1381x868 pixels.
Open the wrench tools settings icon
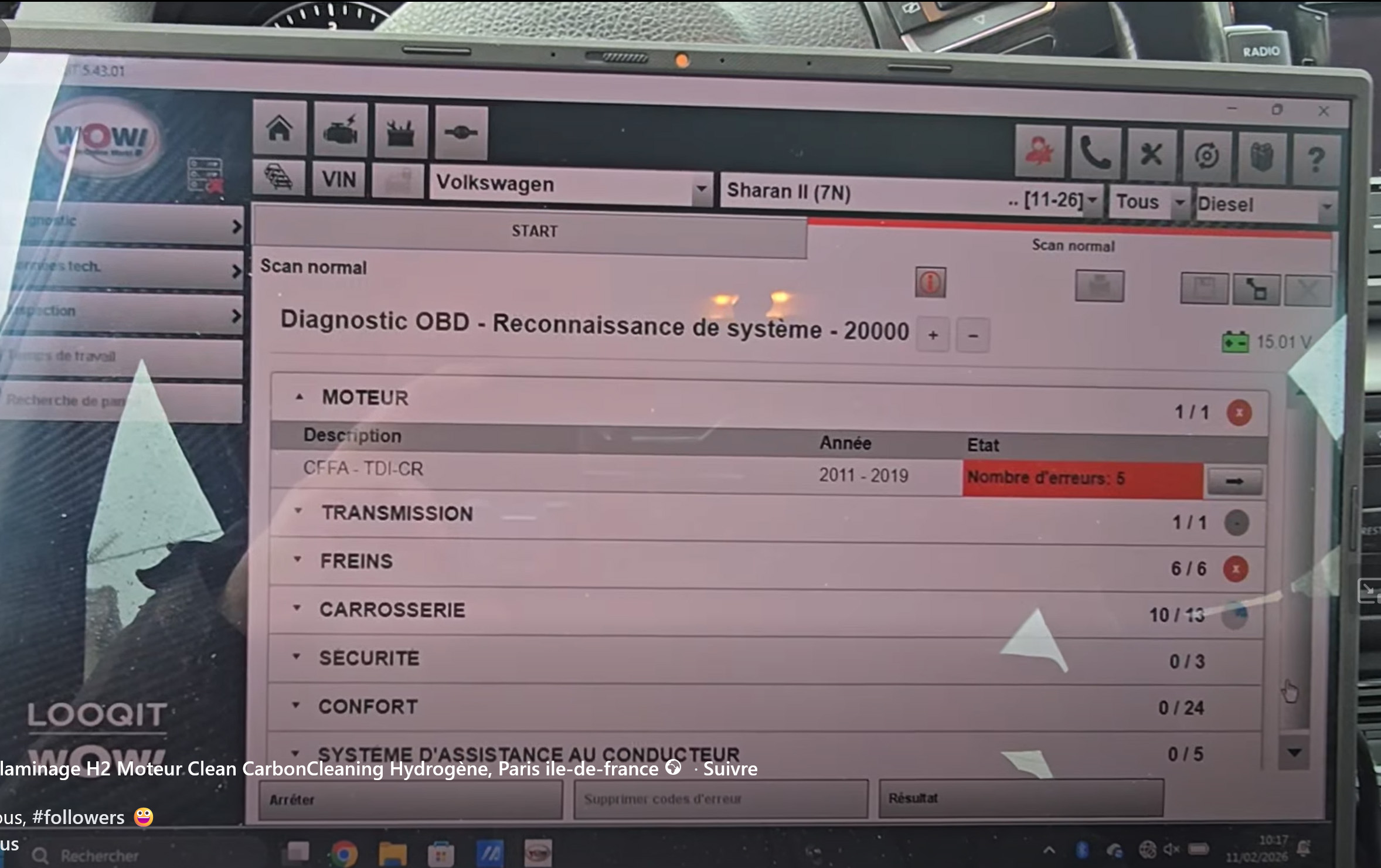coord(1151,155)
